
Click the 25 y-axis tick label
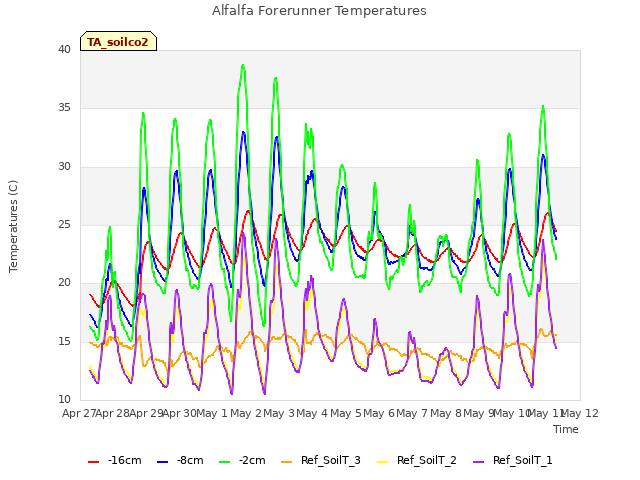click(64, 224)
